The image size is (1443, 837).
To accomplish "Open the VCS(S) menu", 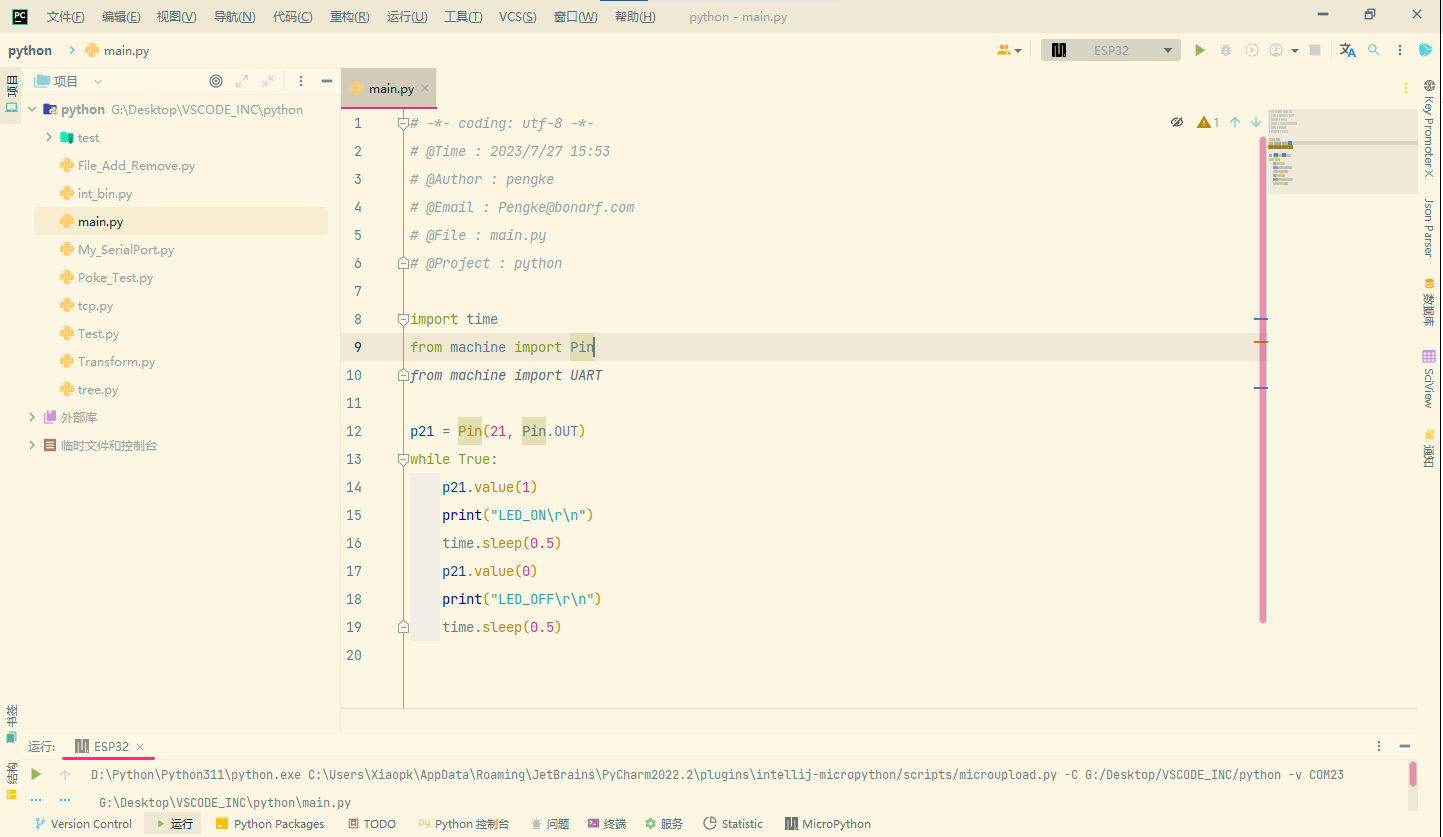I will point(518,17).
